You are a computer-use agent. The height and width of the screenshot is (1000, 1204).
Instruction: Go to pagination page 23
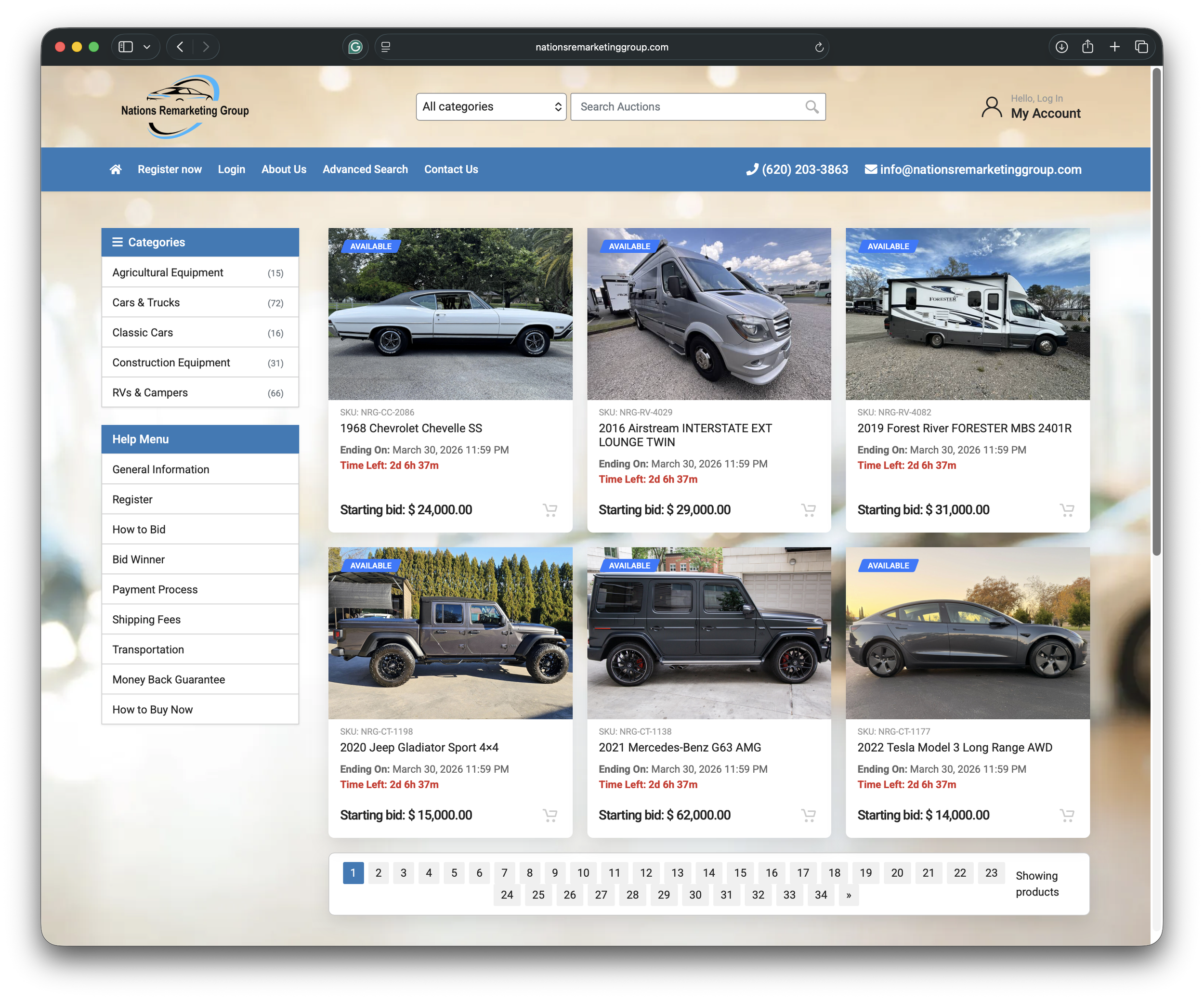pyautogui.click(x=991, y=873)
